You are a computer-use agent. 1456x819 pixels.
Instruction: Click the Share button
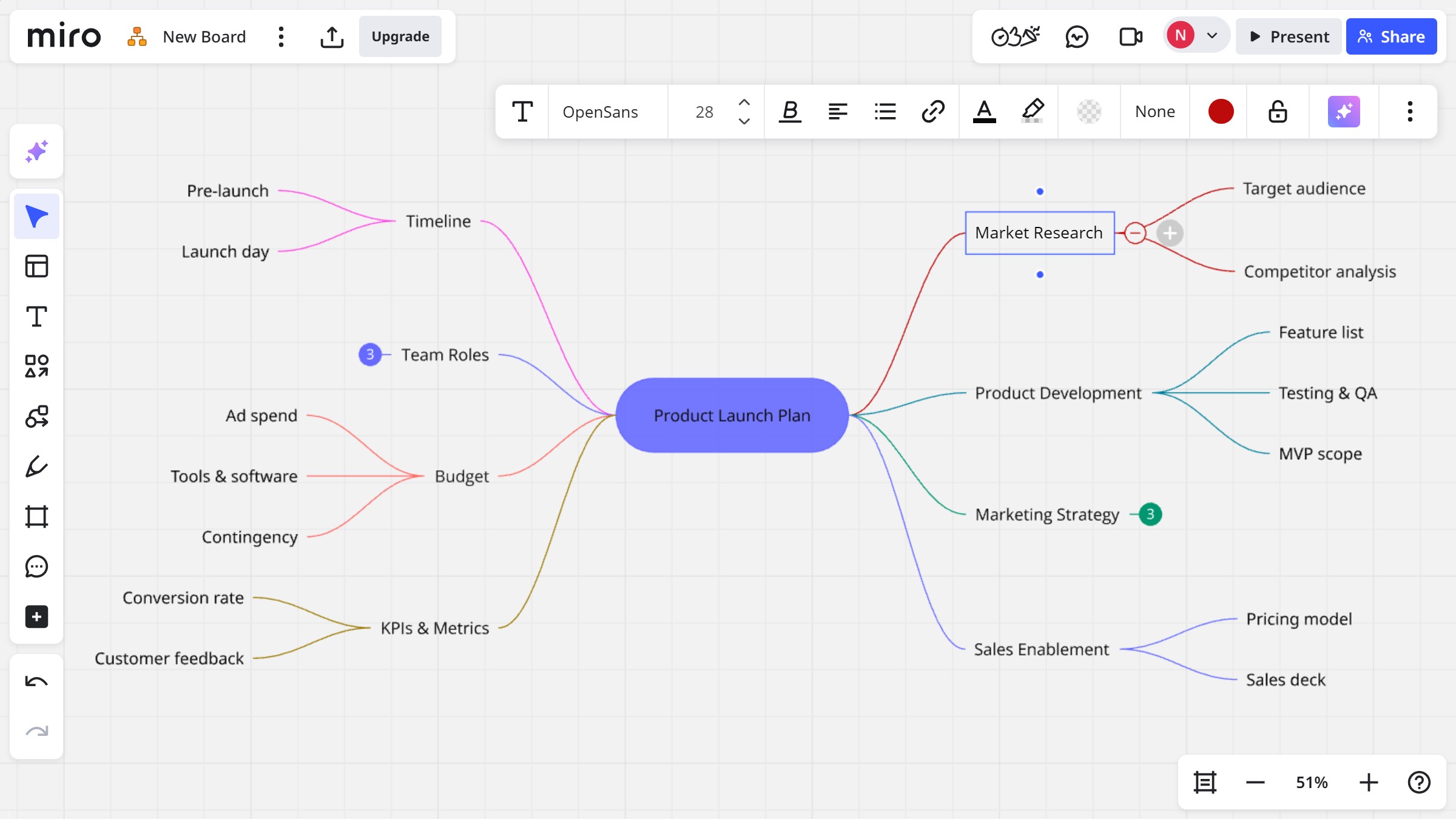click(1391, 37)
